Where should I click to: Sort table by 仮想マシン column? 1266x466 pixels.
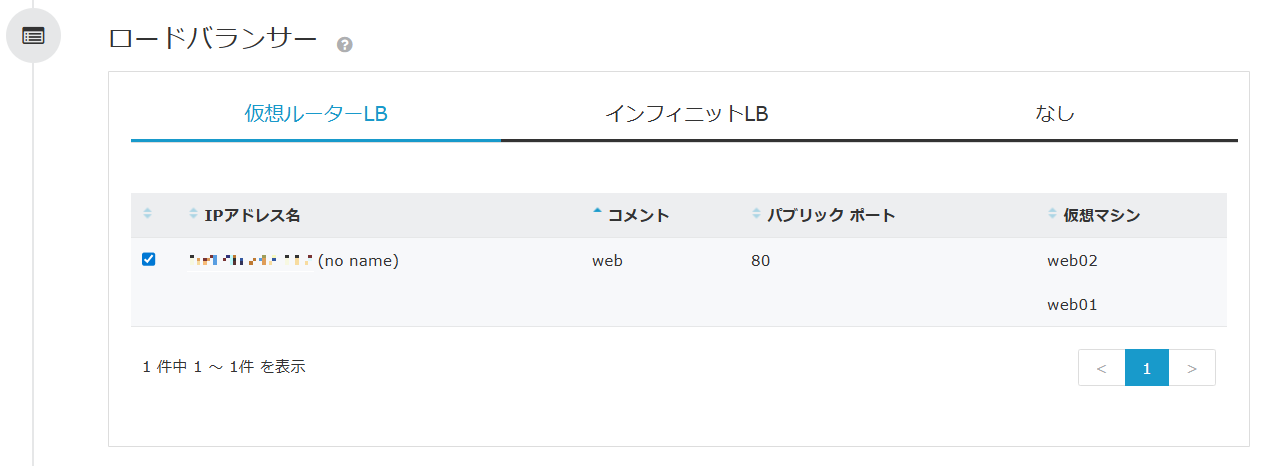pos(1102,215)
